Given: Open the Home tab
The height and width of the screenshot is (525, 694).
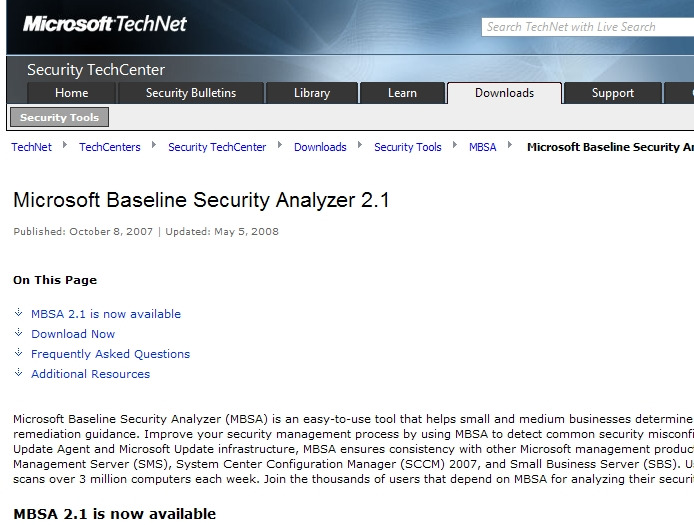Looking at the screenshot, I should [72, 93].
